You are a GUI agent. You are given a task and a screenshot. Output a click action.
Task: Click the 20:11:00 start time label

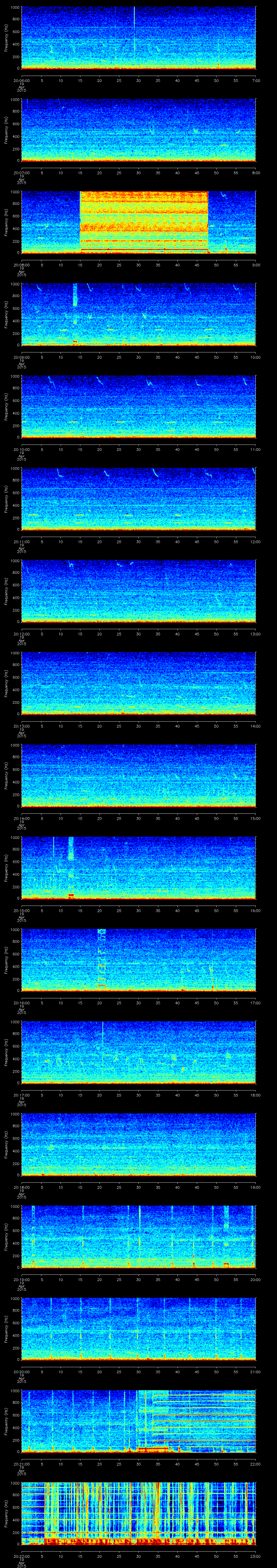point(21,542)
